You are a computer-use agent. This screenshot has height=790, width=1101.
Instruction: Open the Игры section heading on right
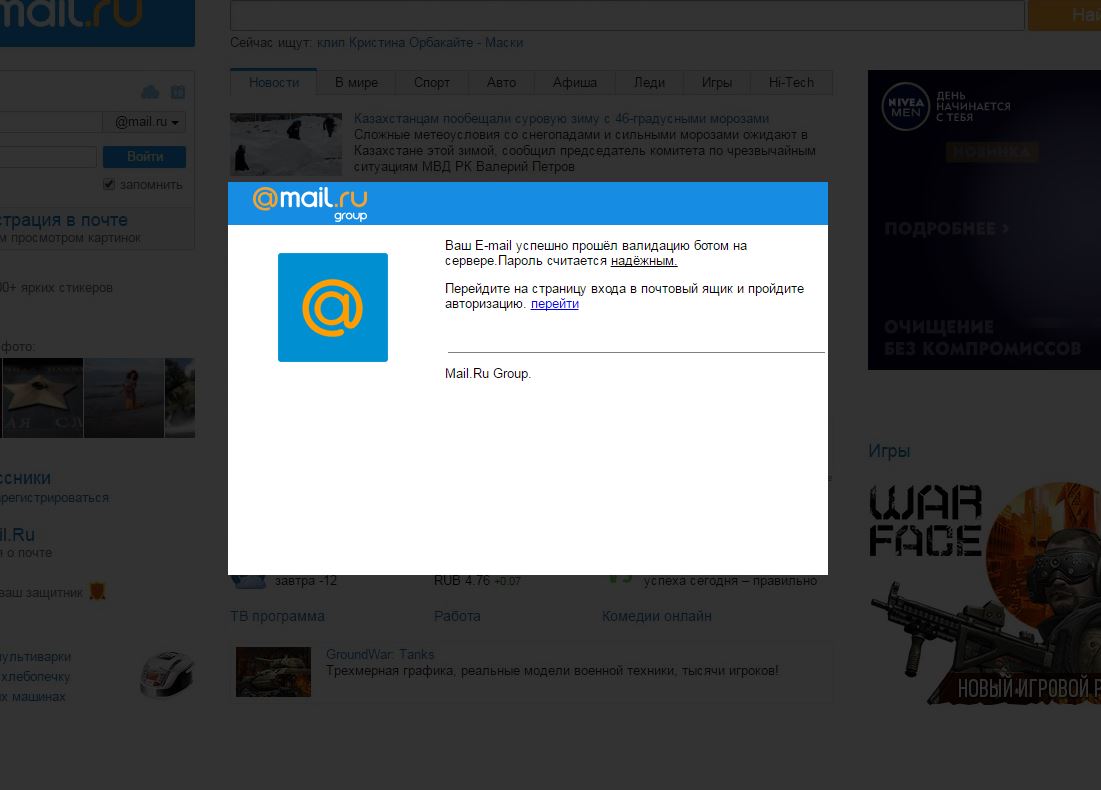(889, 451)
